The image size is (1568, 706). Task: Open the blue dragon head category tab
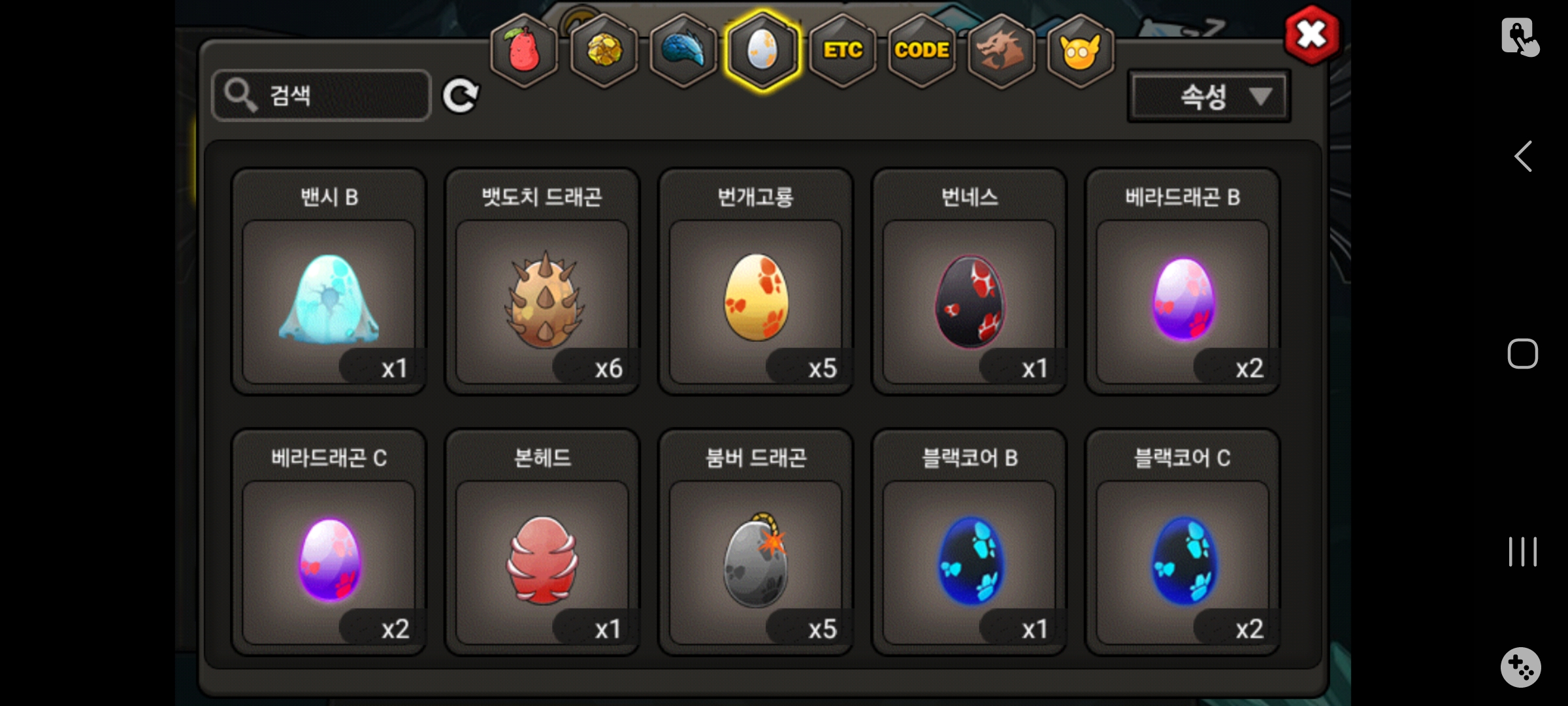click(x=683, y=51)
